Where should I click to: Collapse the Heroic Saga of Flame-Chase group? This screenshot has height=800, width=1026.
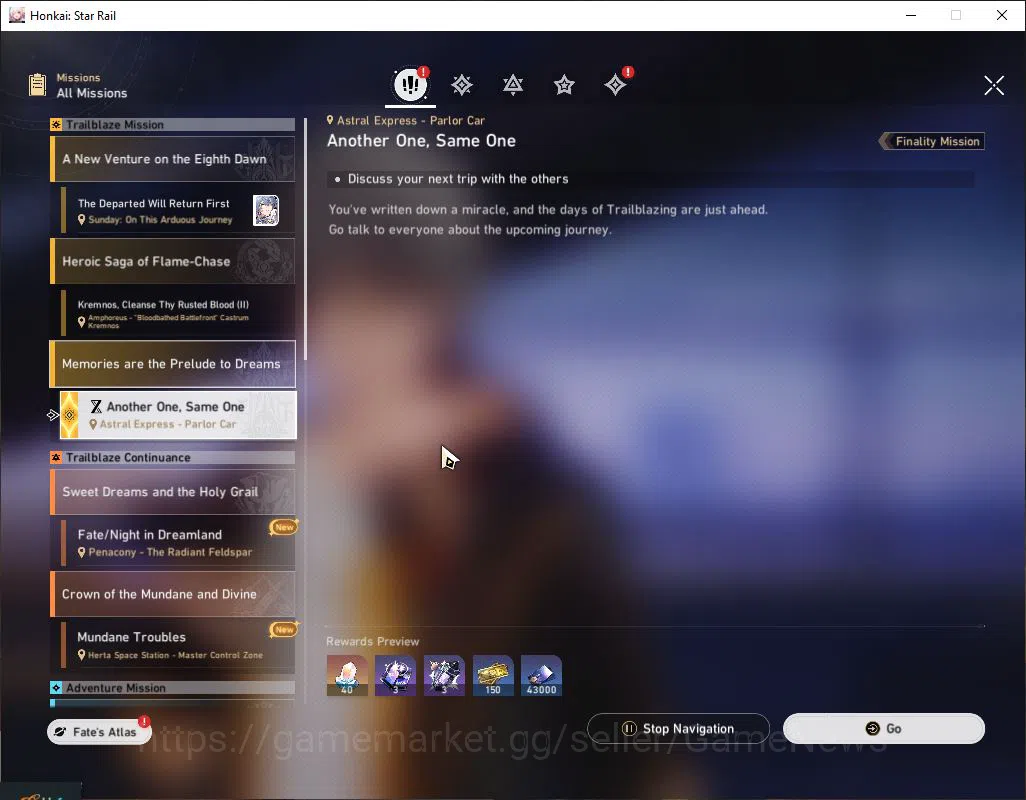(173, 261)
